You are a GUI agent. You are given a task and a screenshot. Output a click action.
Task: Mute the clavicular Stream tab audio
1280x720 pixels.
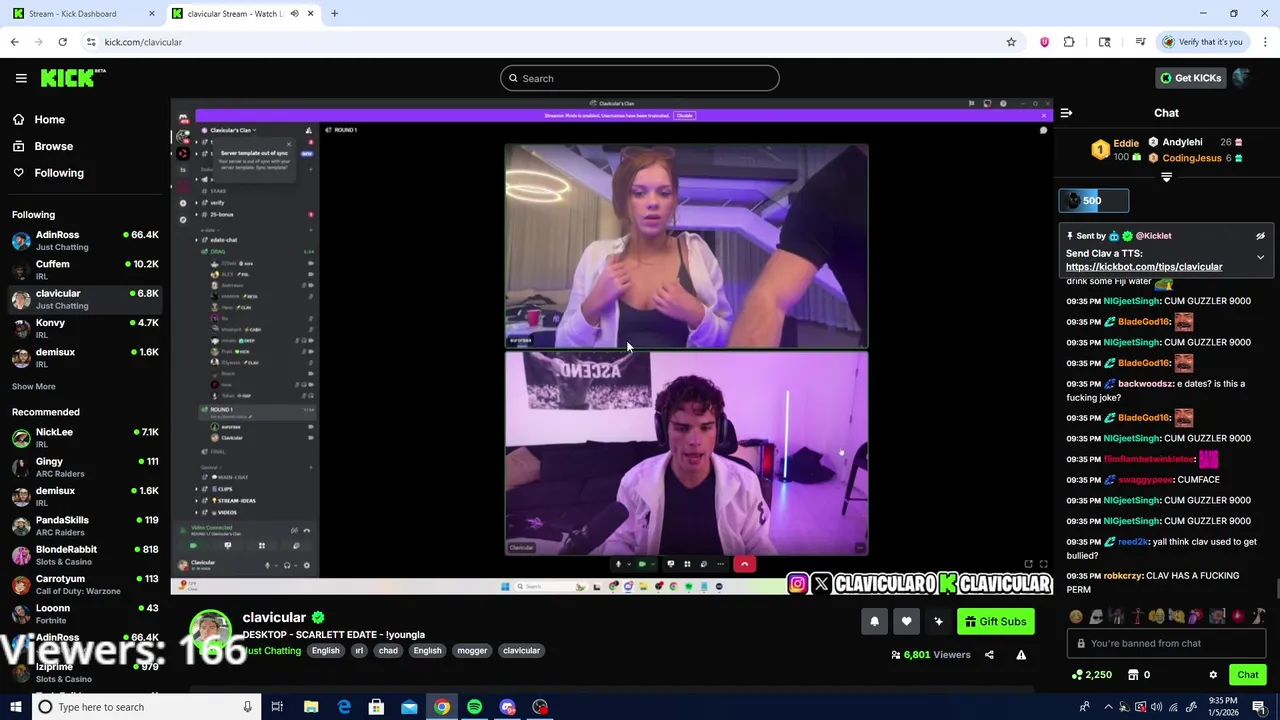point(294,14)
